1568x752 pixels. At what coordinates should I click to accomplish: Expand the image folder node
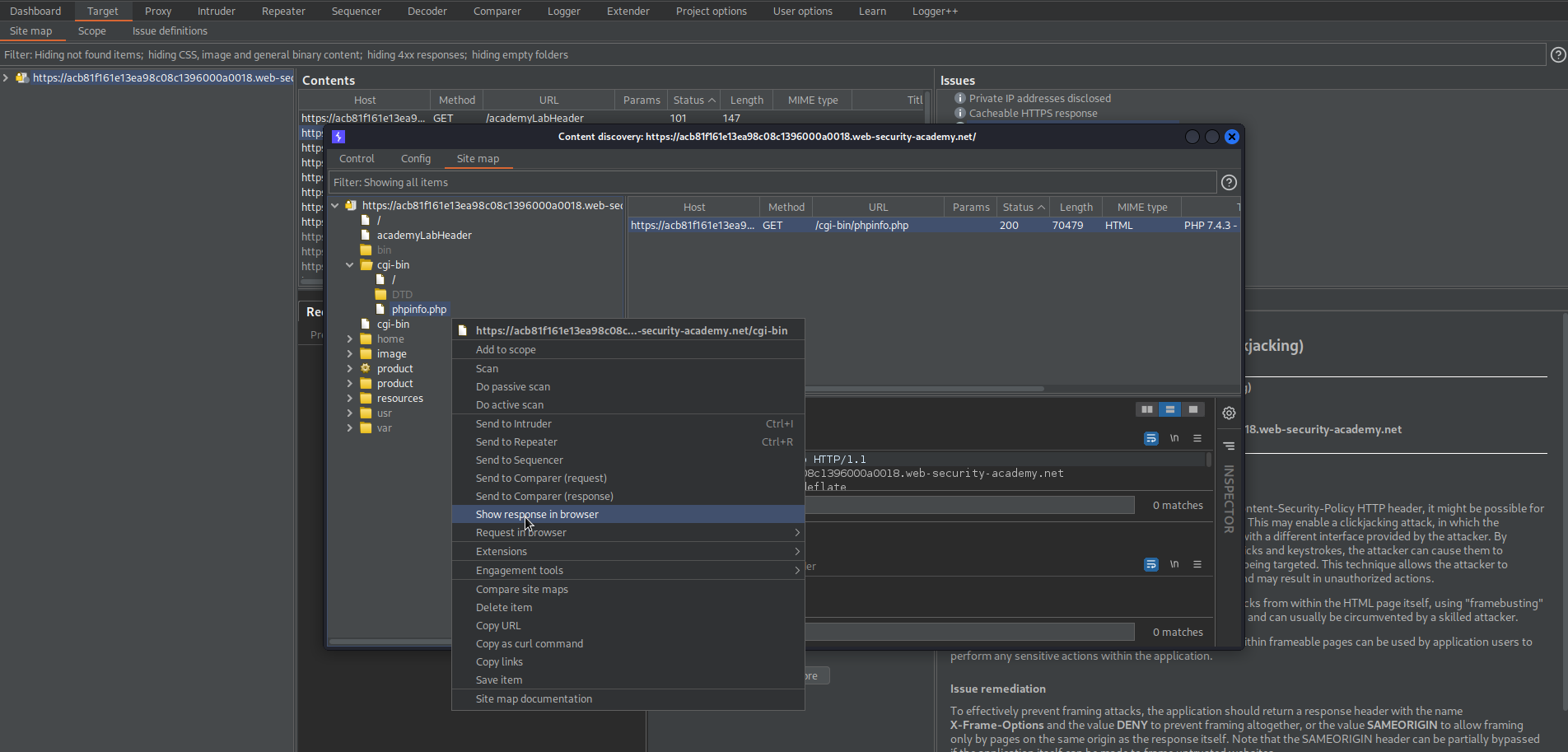(x=350, y=354)
